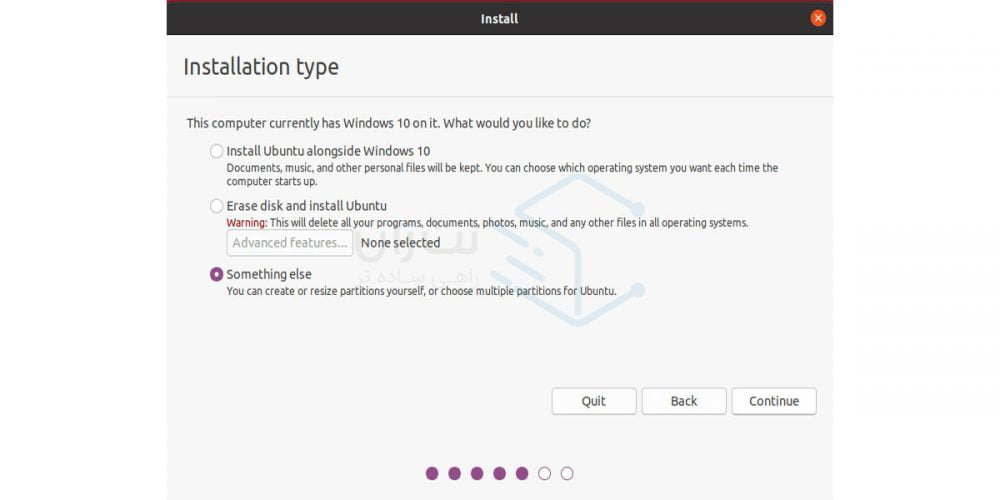
Task: Select the Something else radio button
Action: pyautogui.click(x=217, y=274)
